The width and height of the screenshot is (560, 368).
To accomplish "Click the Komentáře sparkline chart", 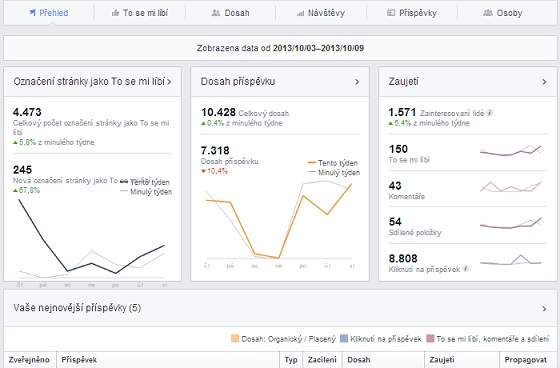I will [511, 187].
